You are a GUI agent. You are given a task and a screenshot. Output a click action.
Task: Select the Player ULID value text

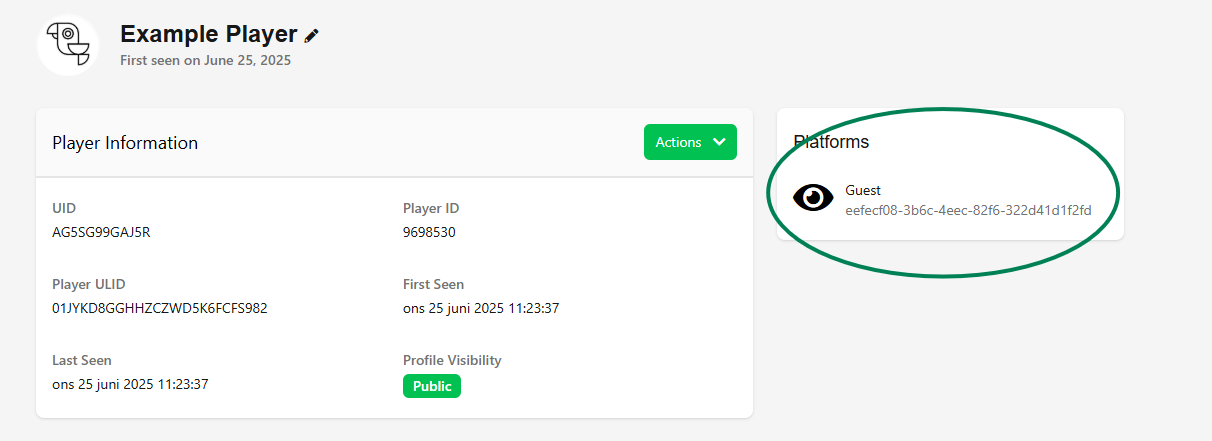[159, 308]
